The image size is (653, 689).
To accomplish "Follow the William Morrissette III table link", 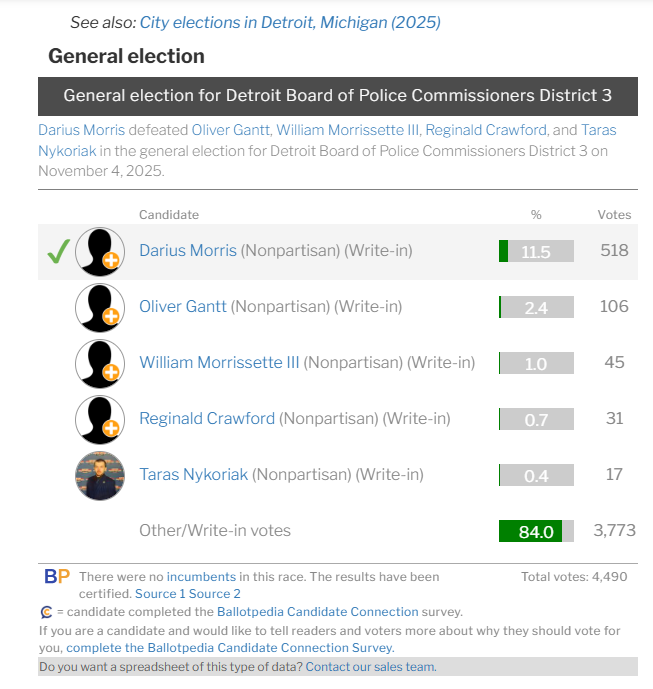I will coord(219,363).
